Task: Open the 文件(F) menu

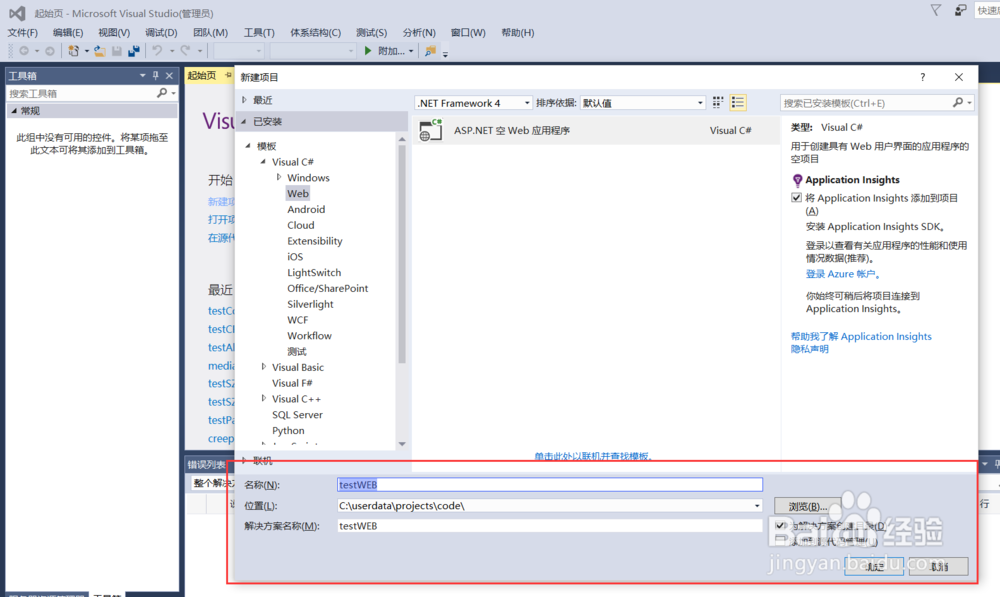Action: click(x=22, y=33)
